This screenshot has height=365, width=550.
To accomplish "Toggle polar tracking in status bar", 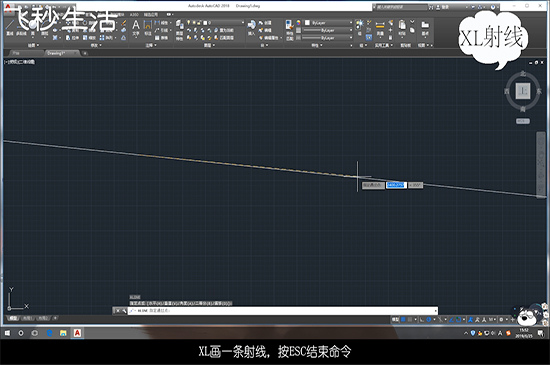I will [x=429, y=319].
